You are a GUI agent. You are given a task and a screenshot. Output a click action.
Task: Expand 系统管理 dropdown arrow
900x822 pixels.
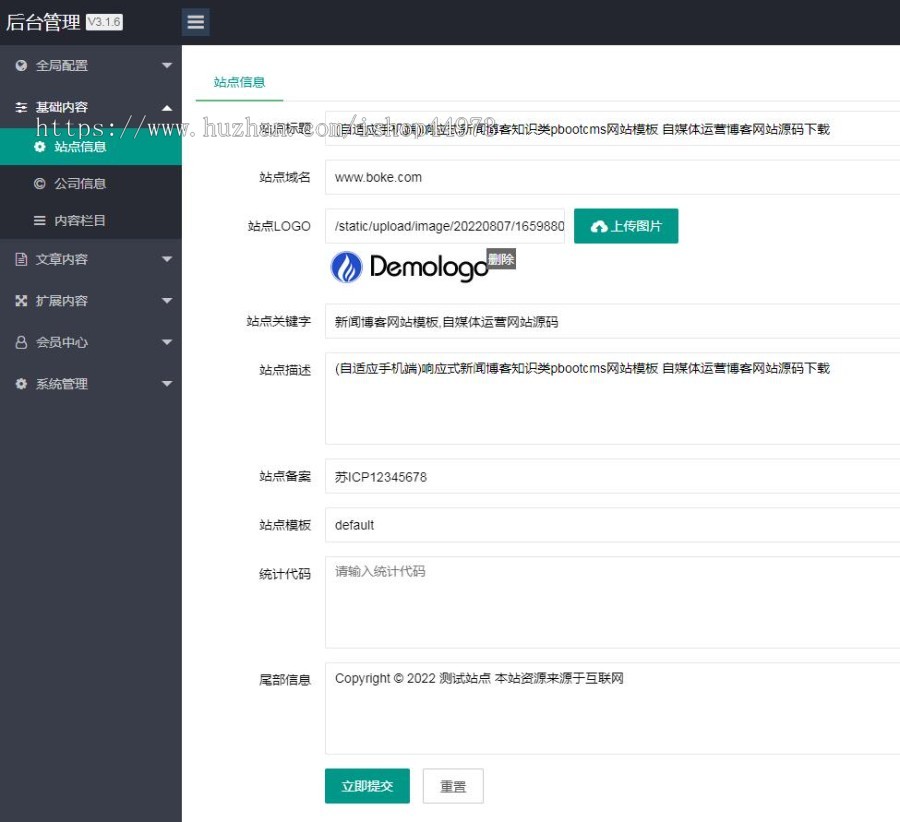[x=167, y=383]
